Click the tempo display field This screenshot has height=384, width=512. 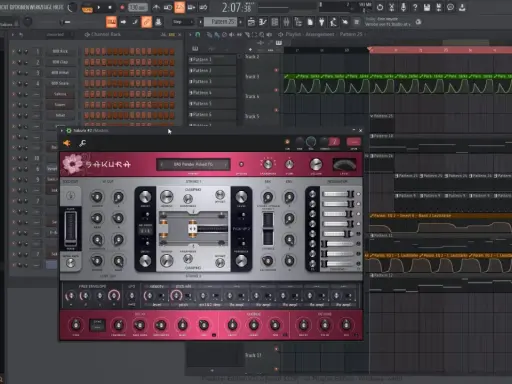coord(138,7)
